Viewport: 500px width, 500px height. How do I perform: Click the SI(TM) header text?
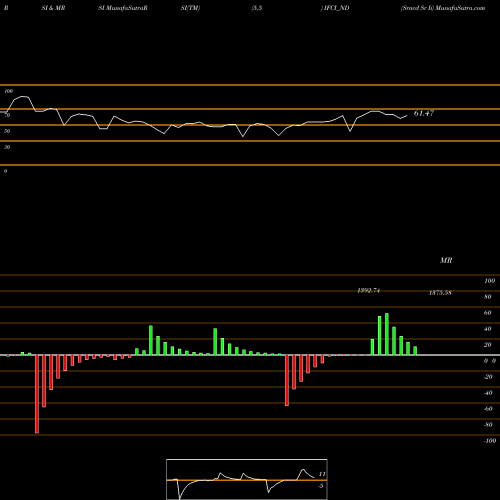pyautogui.click(x=190, y=8)
